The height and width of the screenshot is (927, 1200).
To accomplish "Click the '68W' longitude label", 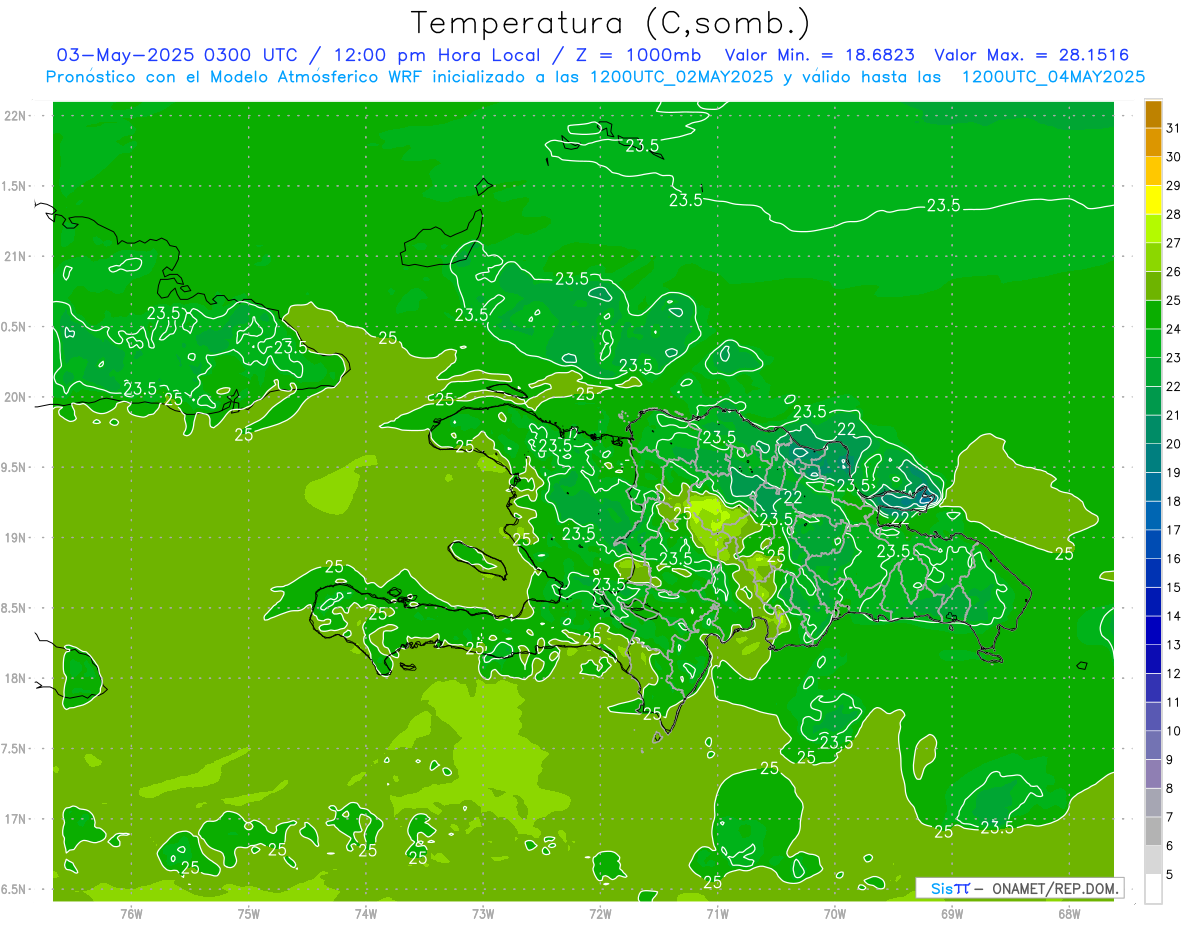I will [x=1069, y=914].
